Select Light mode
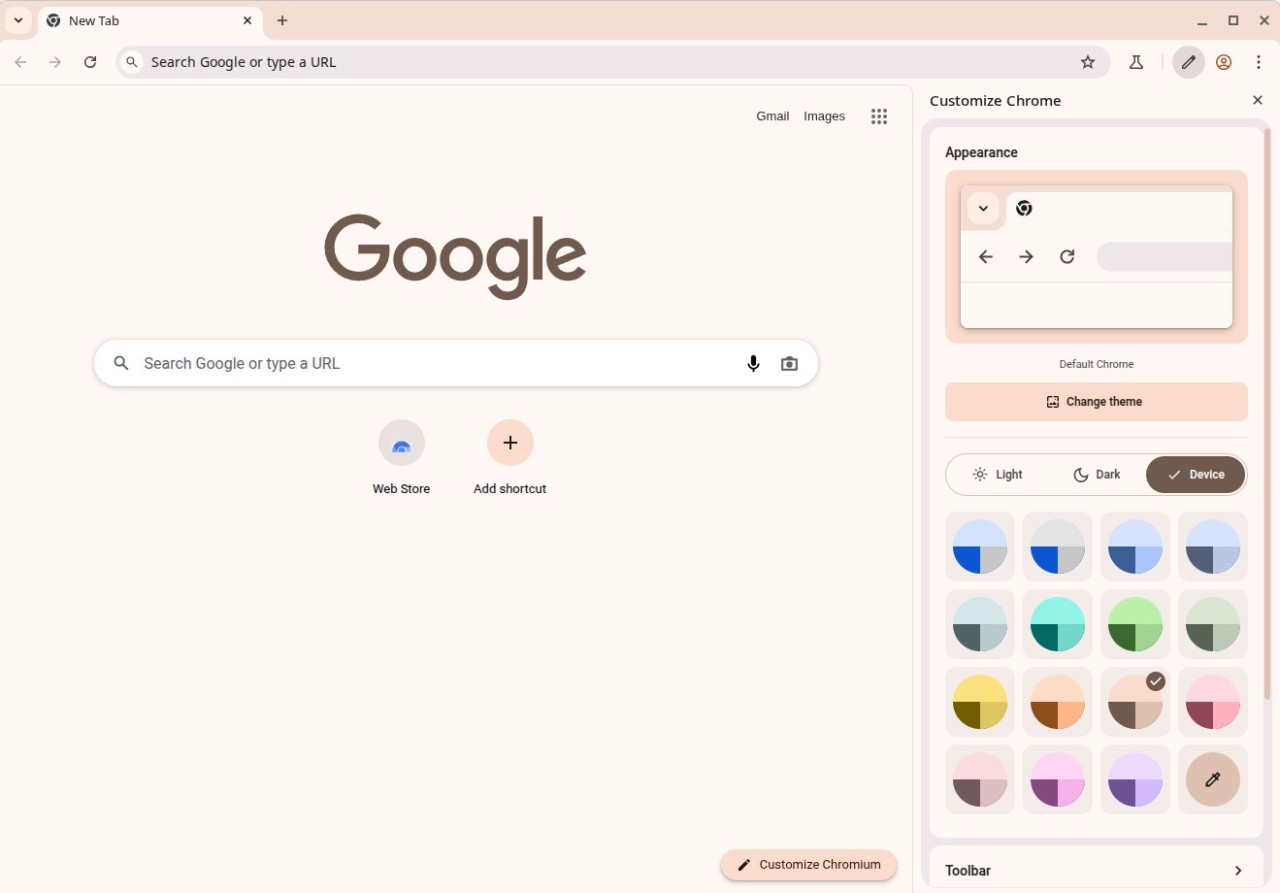1280x893 pixels. coord(998,474)
